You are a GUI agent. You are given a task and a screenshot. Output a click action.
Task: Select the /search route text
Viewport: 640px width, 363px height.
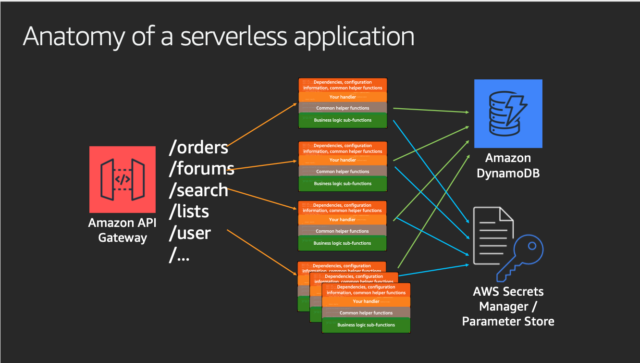coord(198,190)
